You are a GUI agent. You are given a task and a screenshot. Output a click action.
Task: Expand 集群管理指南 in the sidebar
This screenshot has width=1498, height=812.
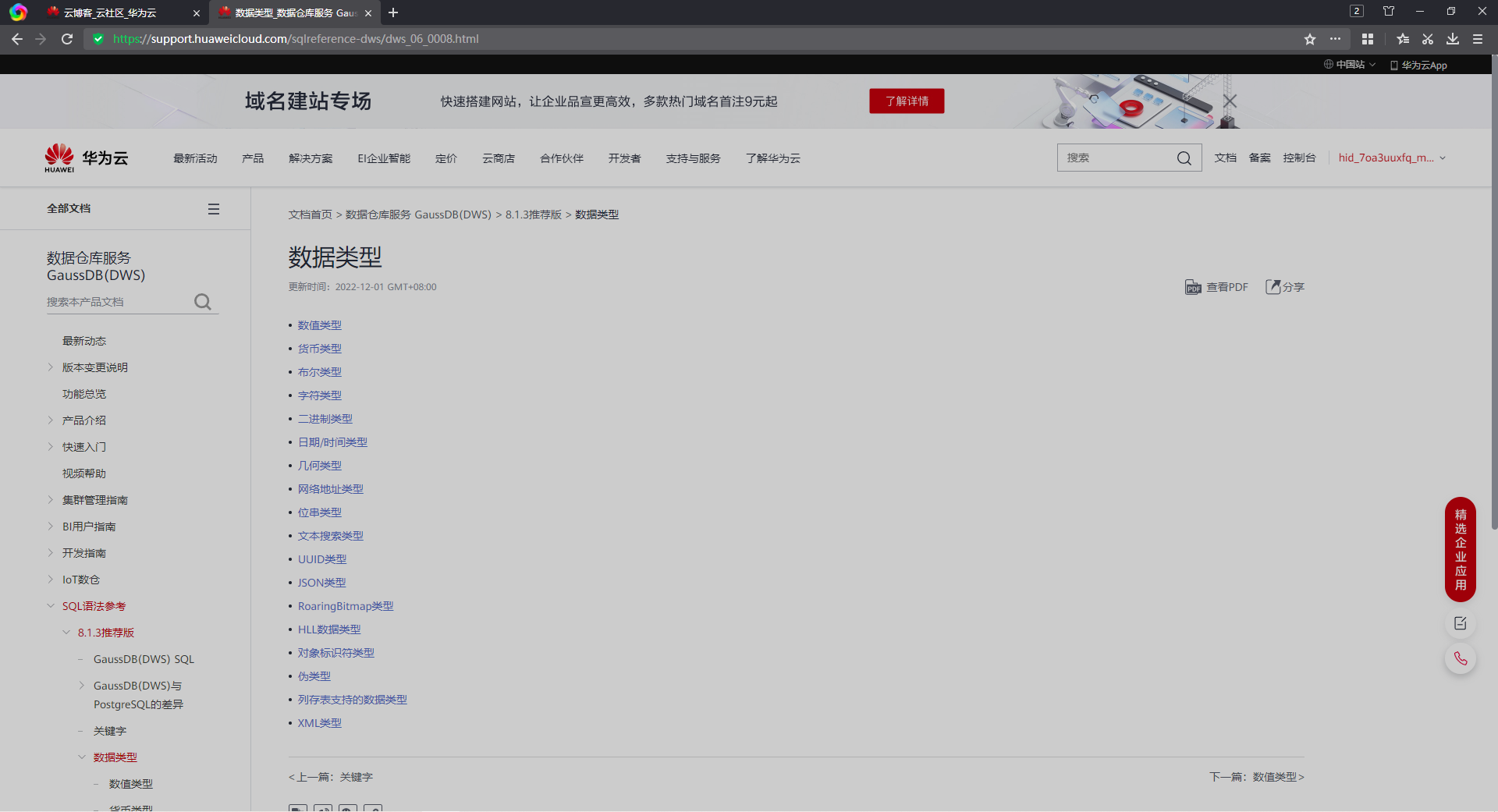(51, 500)
